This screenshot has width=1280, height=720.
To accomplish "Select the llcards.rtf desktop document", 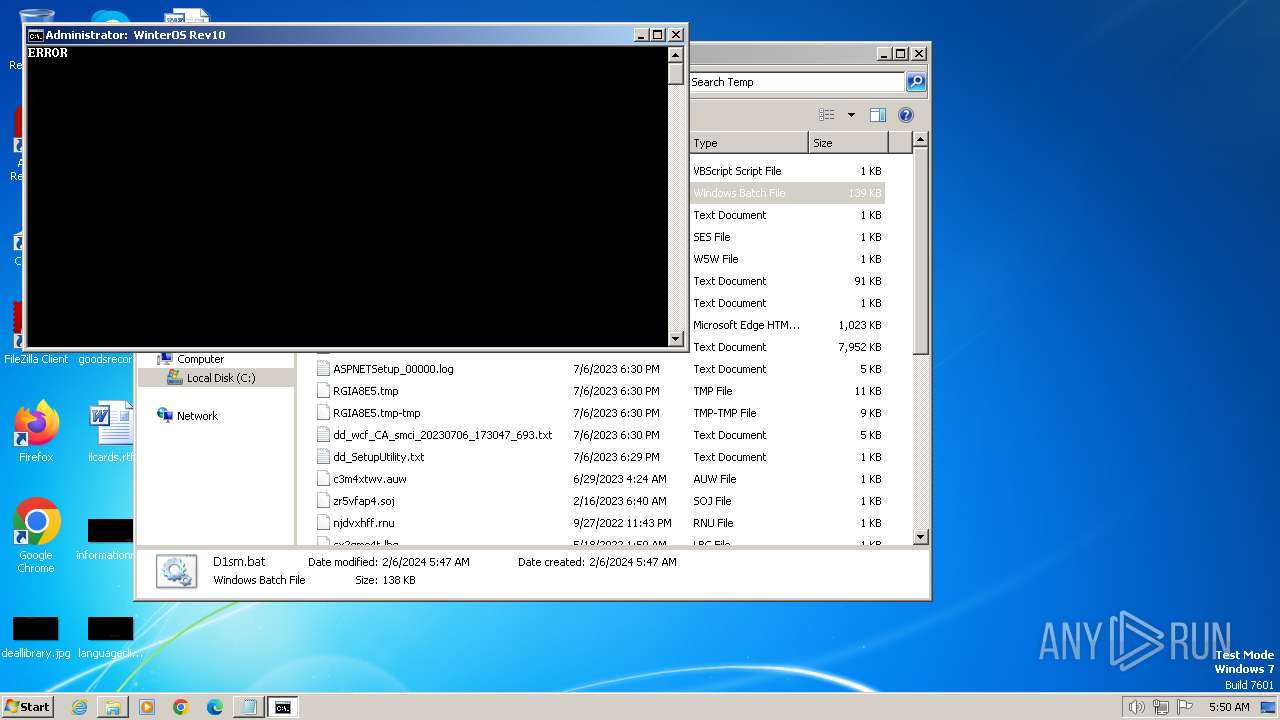I will pyautogui.click(x=110, y=431).
